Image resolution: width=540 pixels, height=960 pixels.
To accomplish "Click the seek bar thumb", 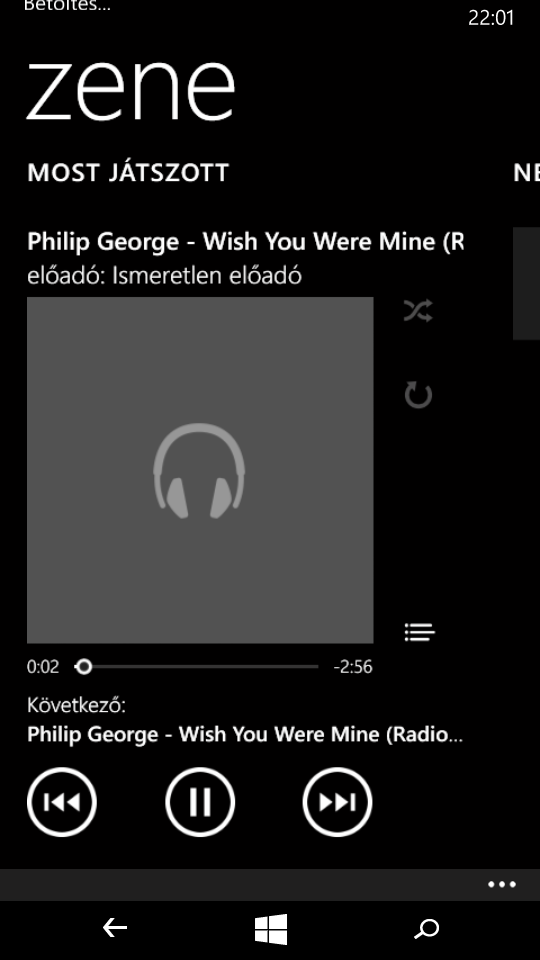I will (84, 666).
